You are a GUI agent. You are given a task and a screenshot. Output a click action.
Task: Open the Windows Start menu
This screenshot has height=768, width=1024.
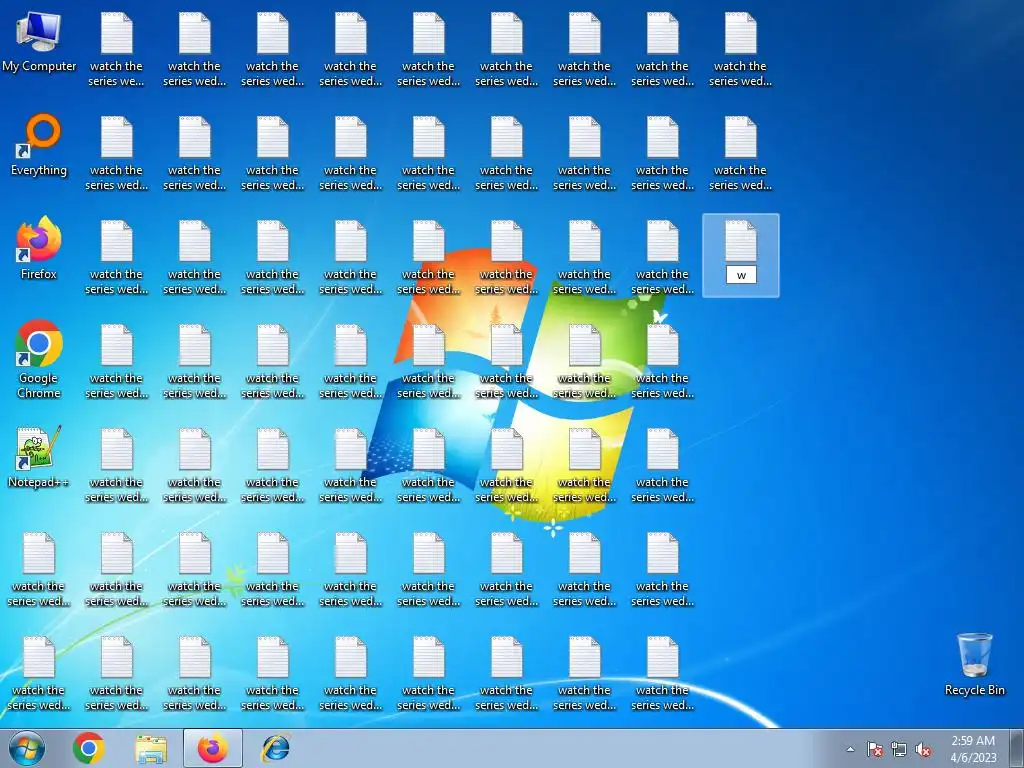click(x=27, y=748)
